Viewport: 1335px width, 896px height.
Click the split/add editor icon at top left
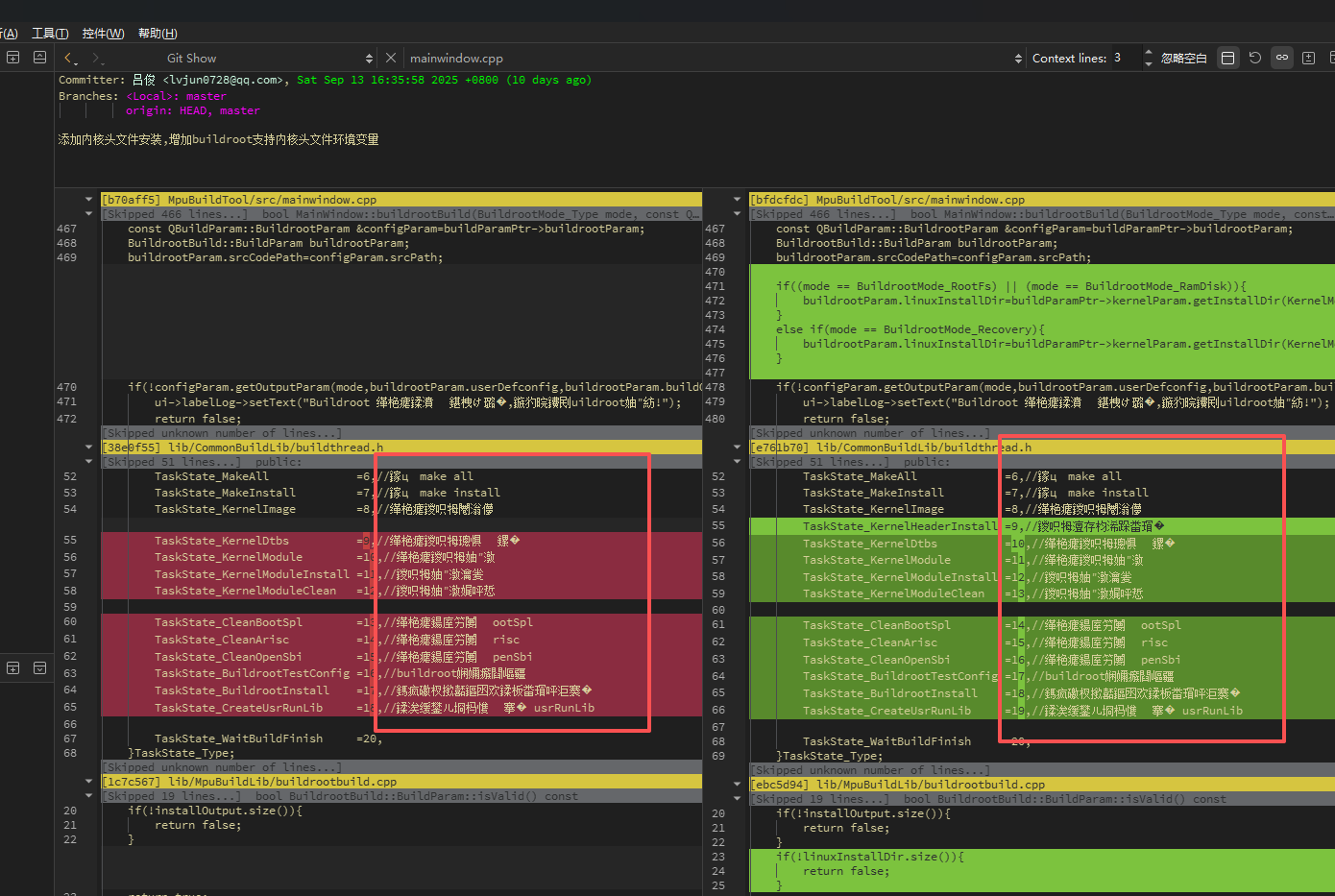point(13,58)
